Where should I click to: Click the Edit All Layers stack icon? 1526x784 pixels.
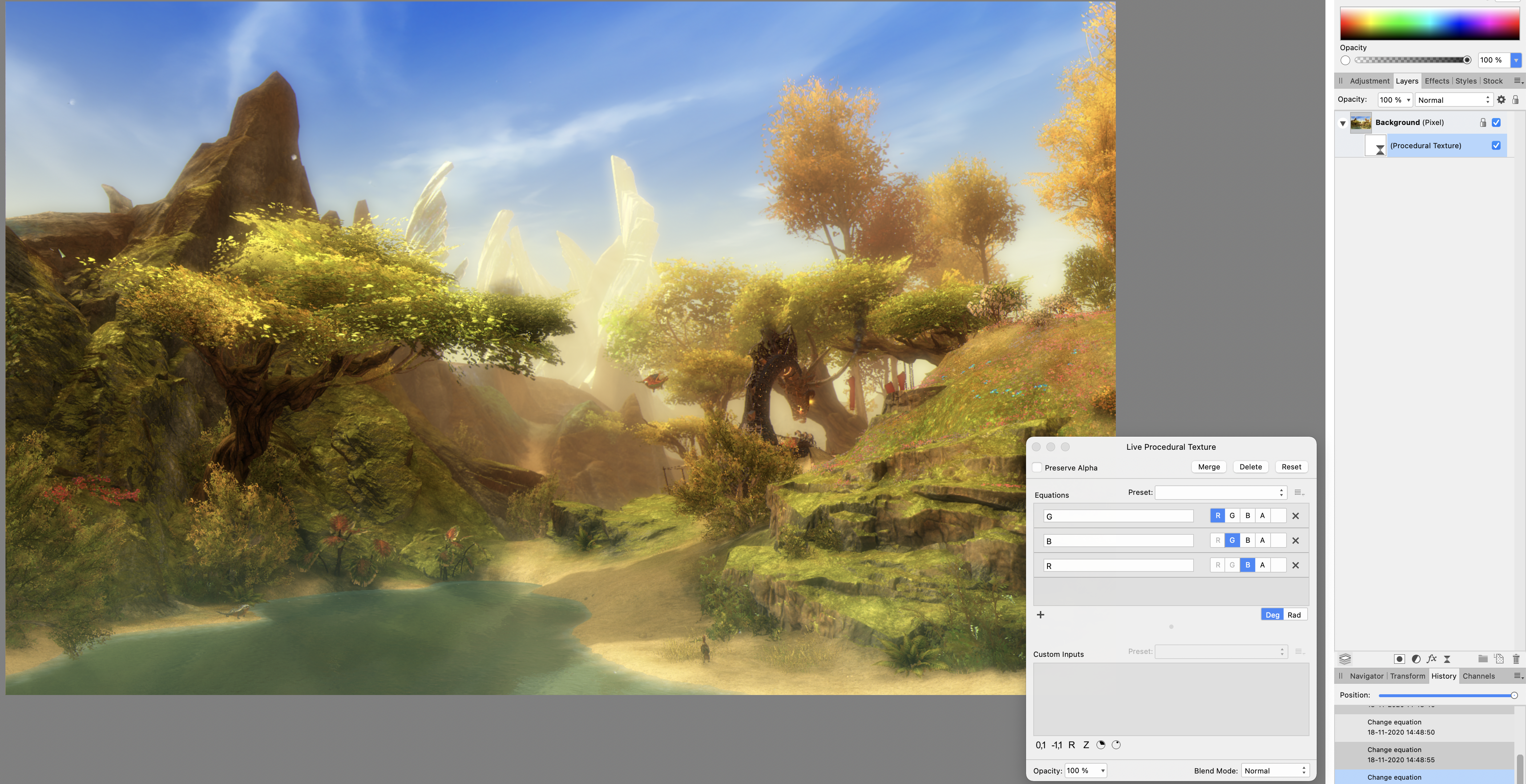point(1345,659)
